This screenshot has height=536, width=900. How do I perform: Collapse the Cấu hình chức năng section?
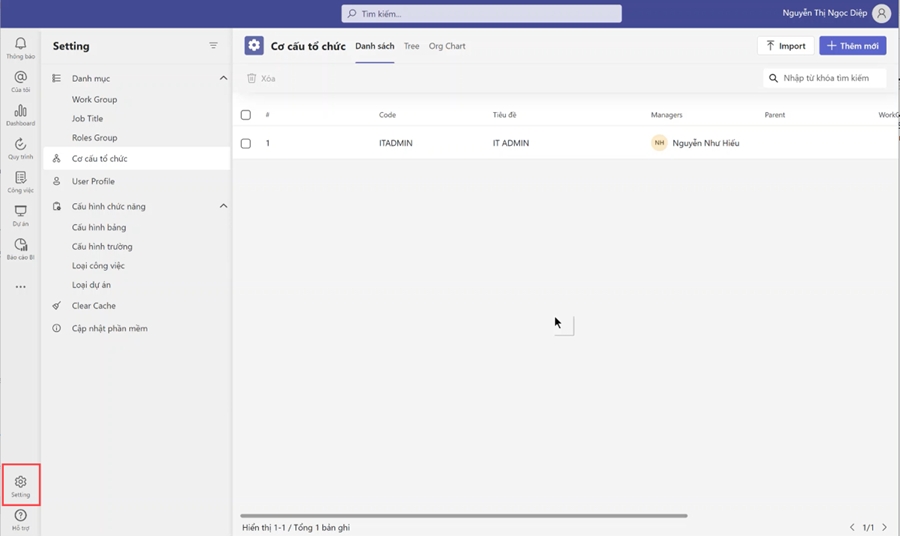[x=223, y=206]
